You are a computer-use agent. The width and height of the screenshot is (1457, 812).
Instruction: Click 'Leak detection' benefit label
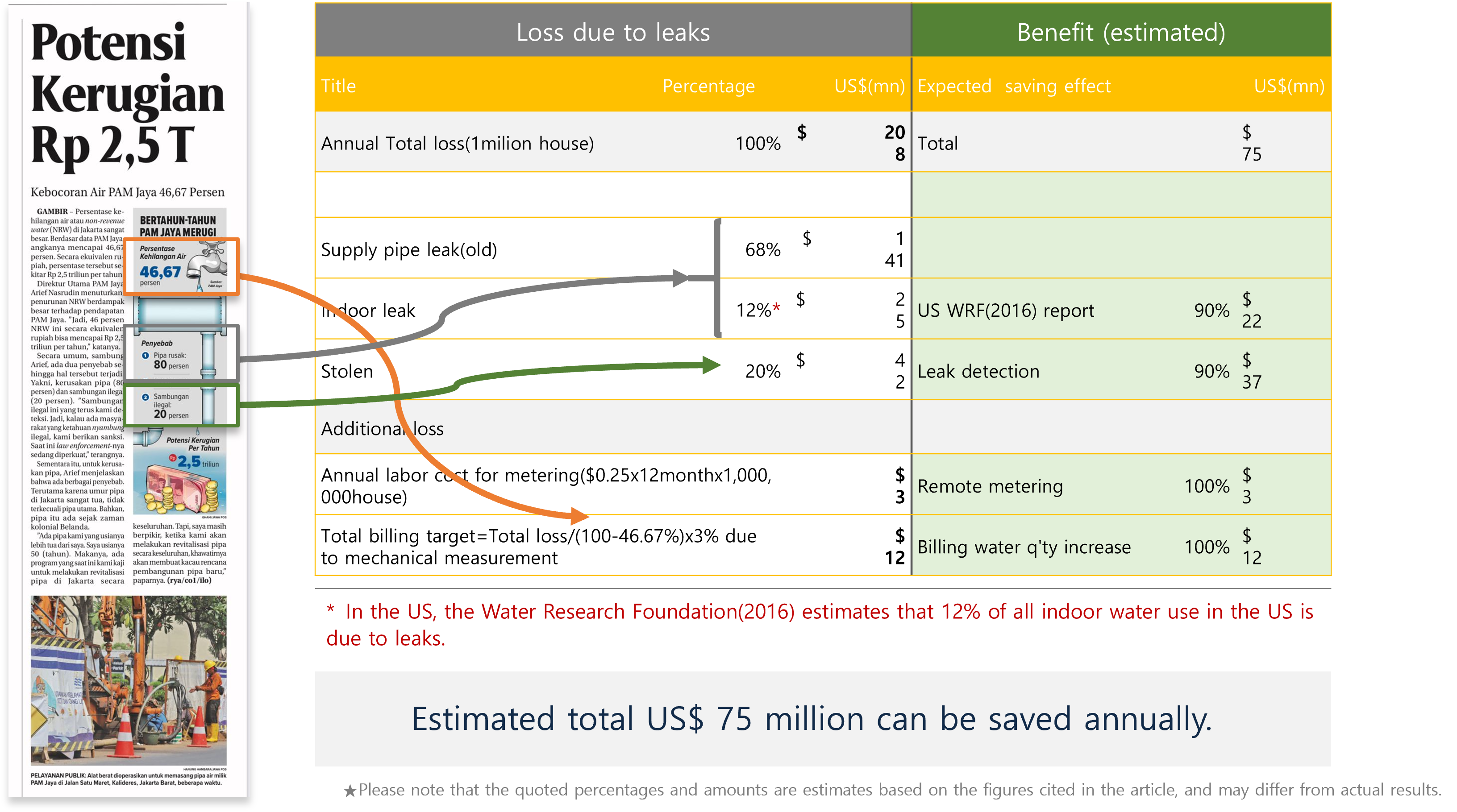[x=978, y=371]
